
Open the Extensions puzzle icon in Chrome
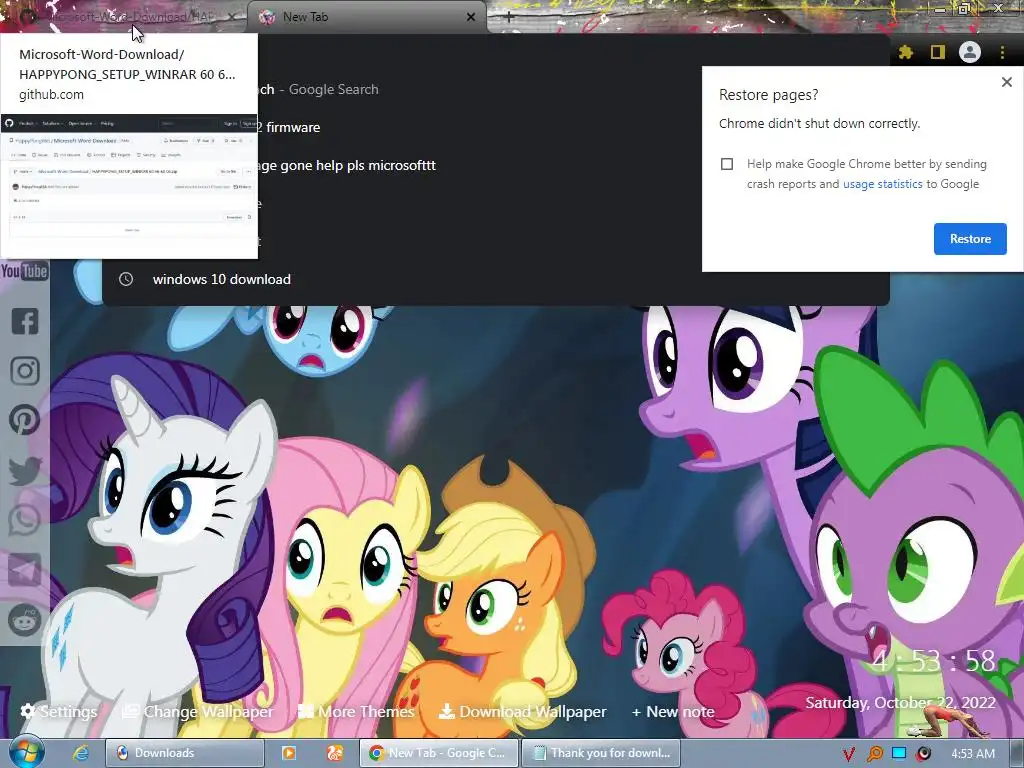(x=906, y=52)
